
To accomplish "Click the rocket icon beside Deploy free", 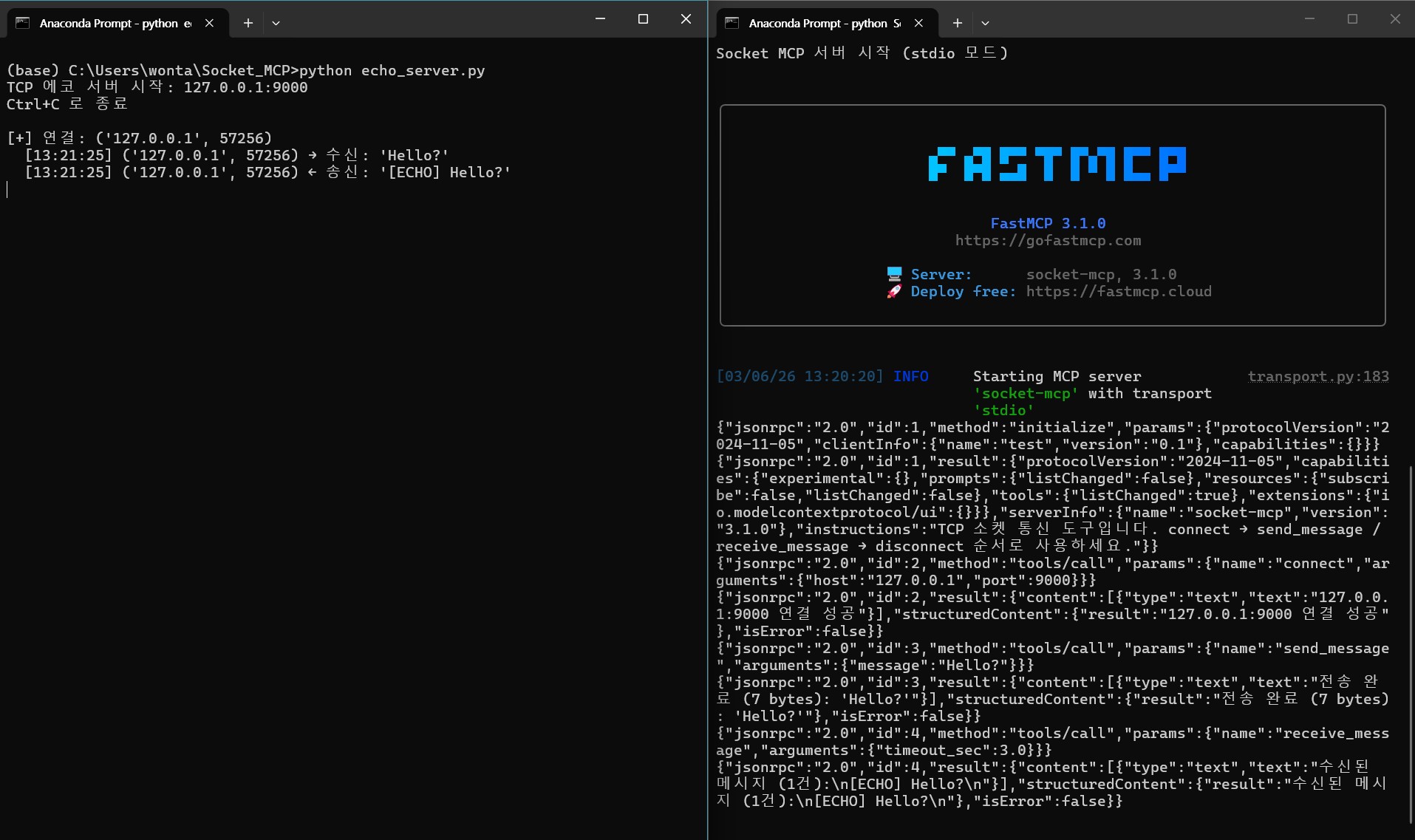I will pos(894,291).
